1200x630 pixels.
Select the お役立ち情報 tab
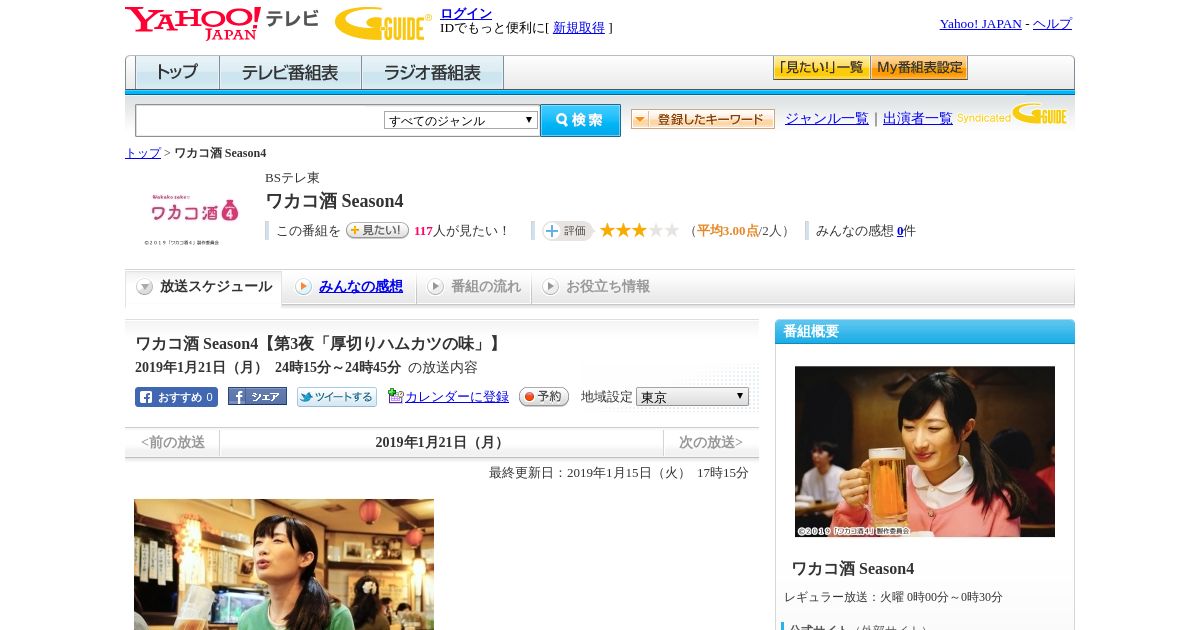[596, 287]
